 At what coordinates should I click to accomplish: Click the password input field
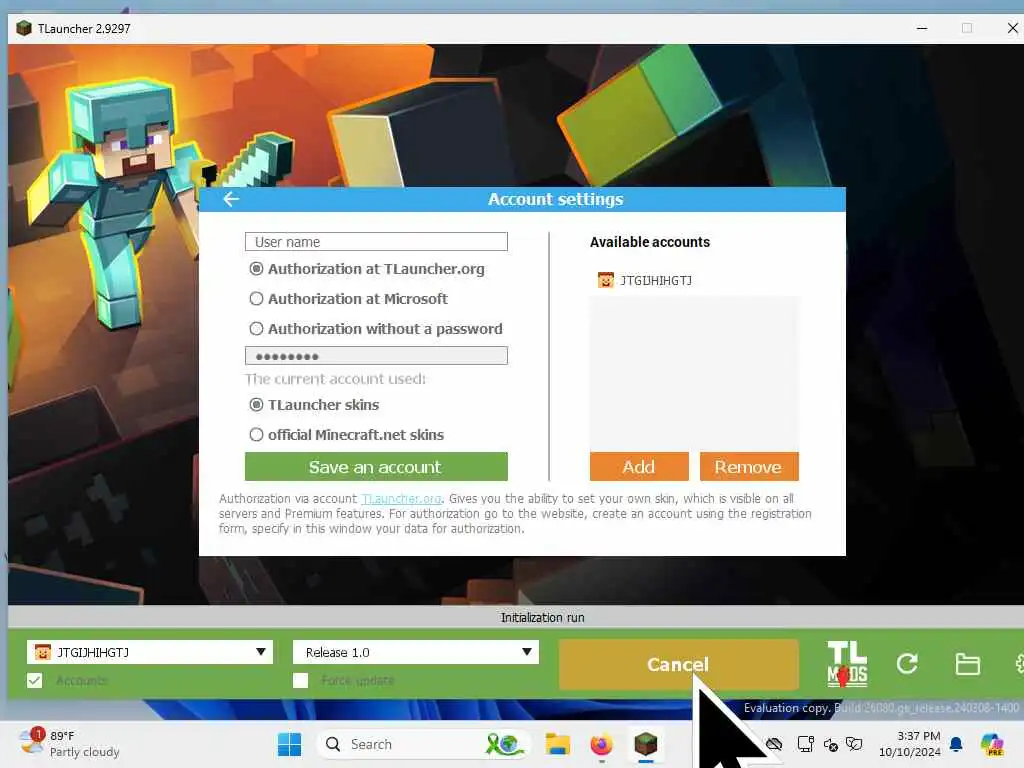(376, 356)
